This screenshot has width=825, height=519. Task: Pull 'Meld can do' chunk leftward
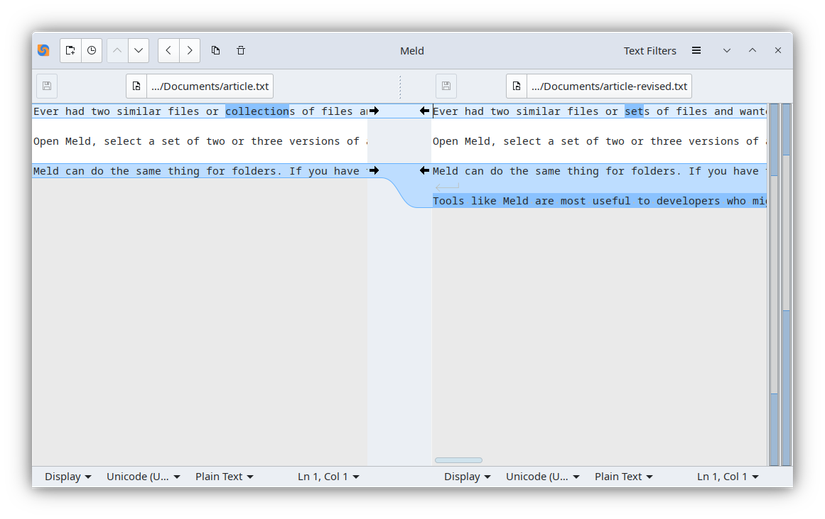pos(424,171)
